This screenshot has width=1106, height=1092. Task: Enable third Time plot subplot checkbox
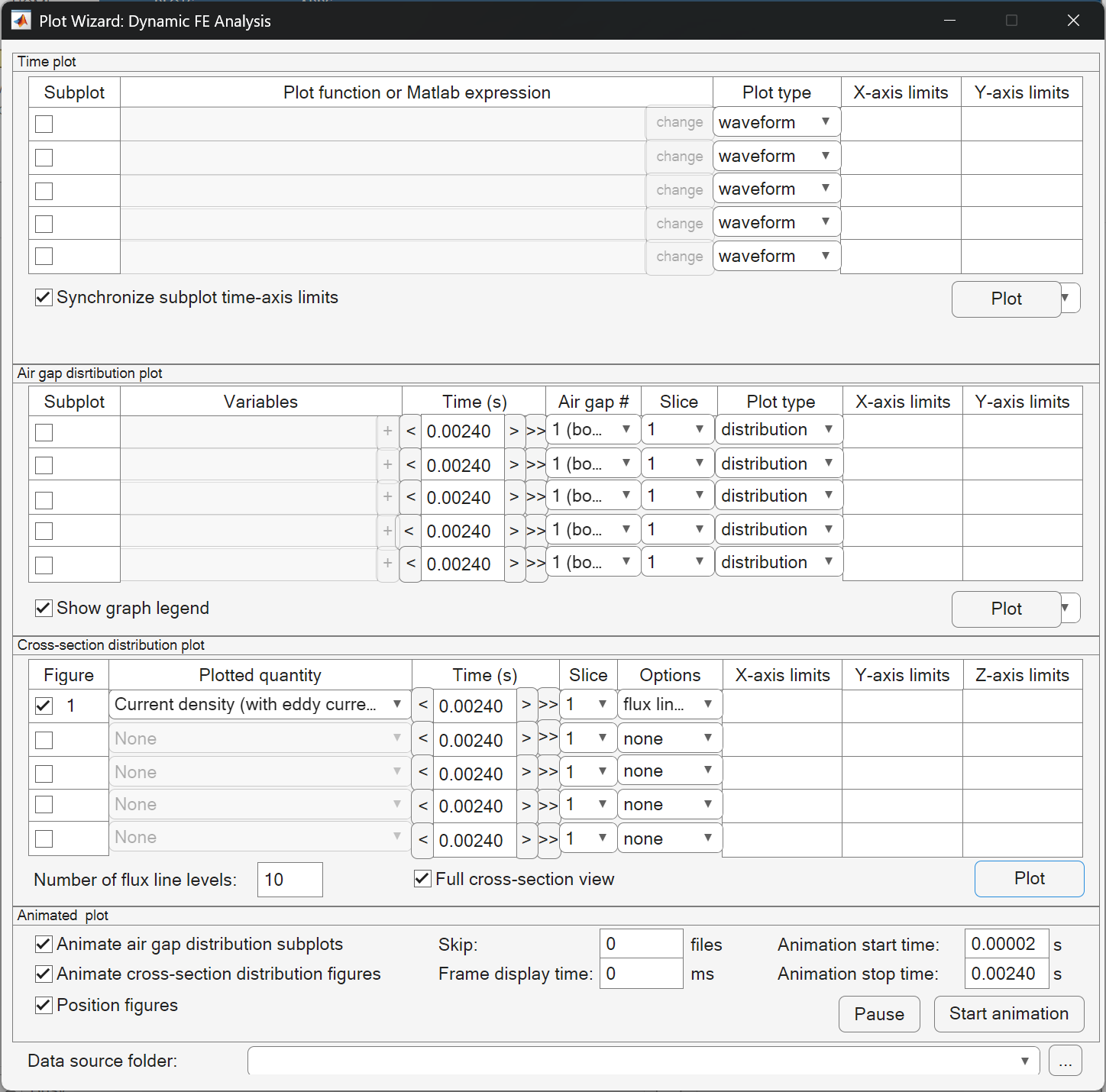click(x=44, y=191)
